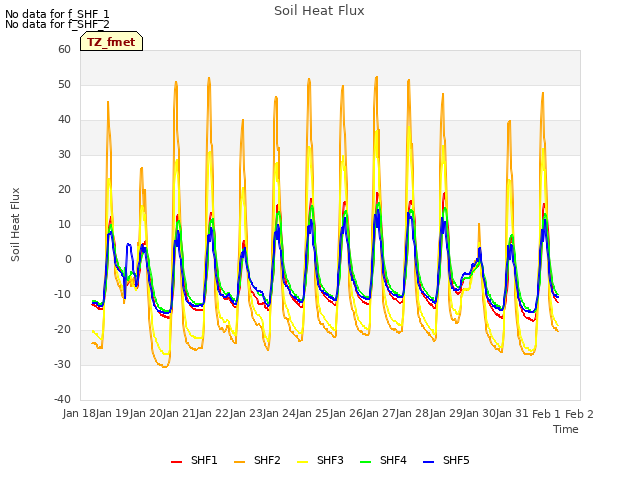Click the Jan 19 x-axis tick label
Screen dimensions: 640x480
click(113, 413)
